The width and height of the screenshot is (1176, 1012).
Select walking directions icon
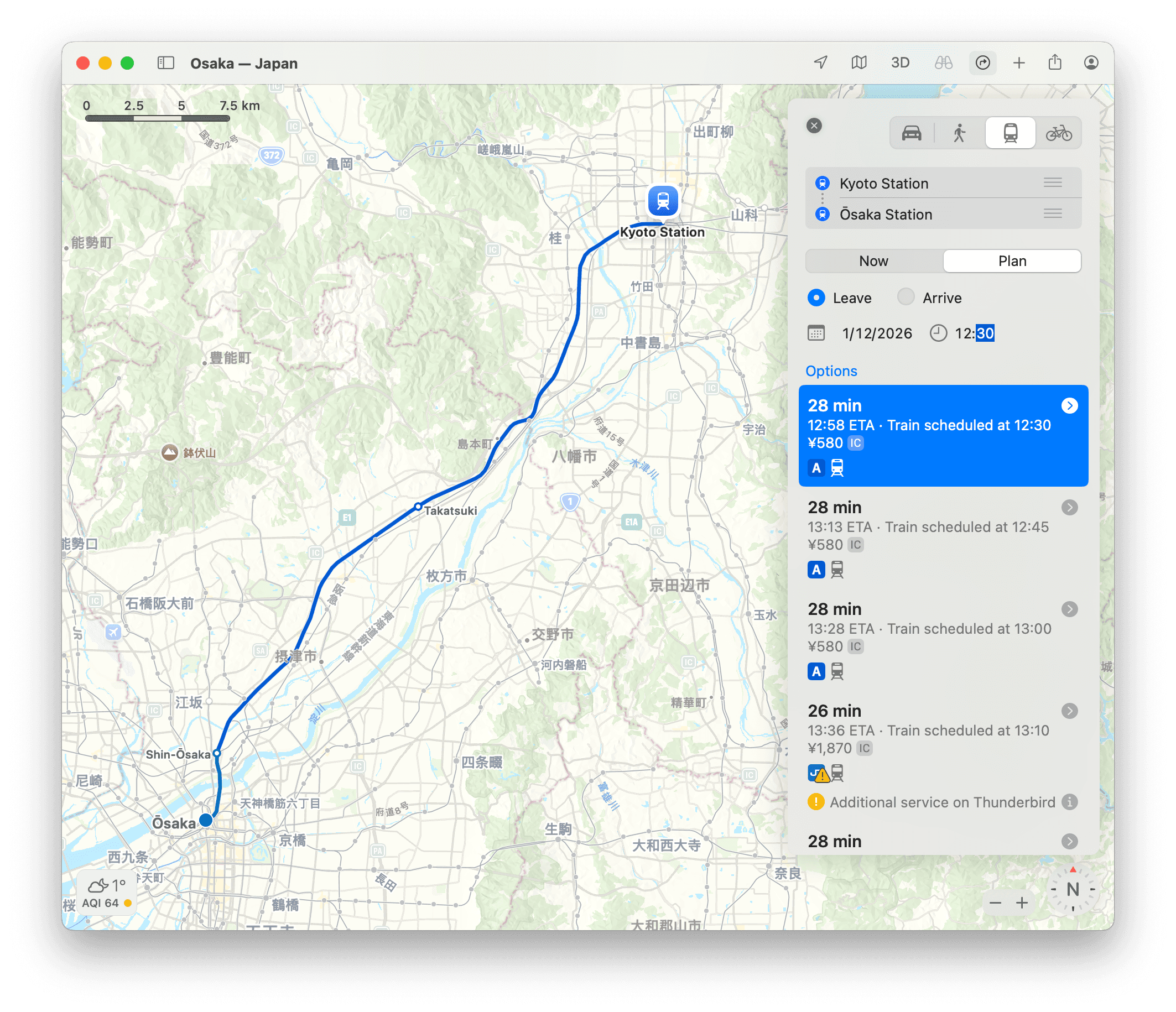coord(959,133)
